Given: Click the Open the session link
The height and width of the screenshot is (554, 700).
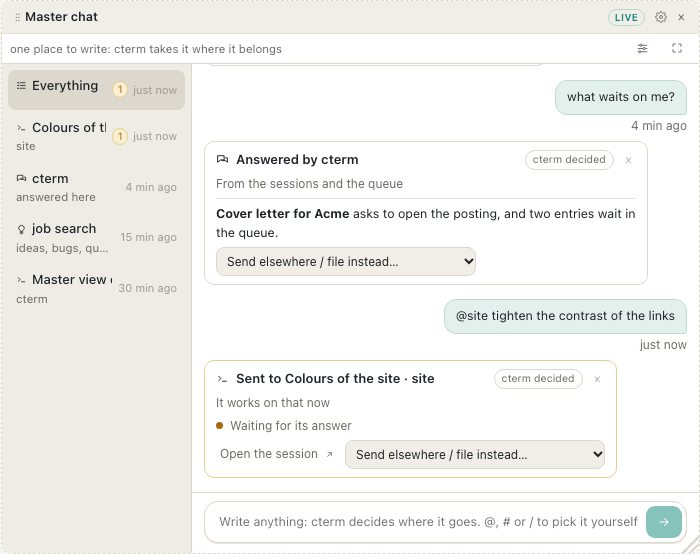Looking at the screenshot, I should (277, 454).
